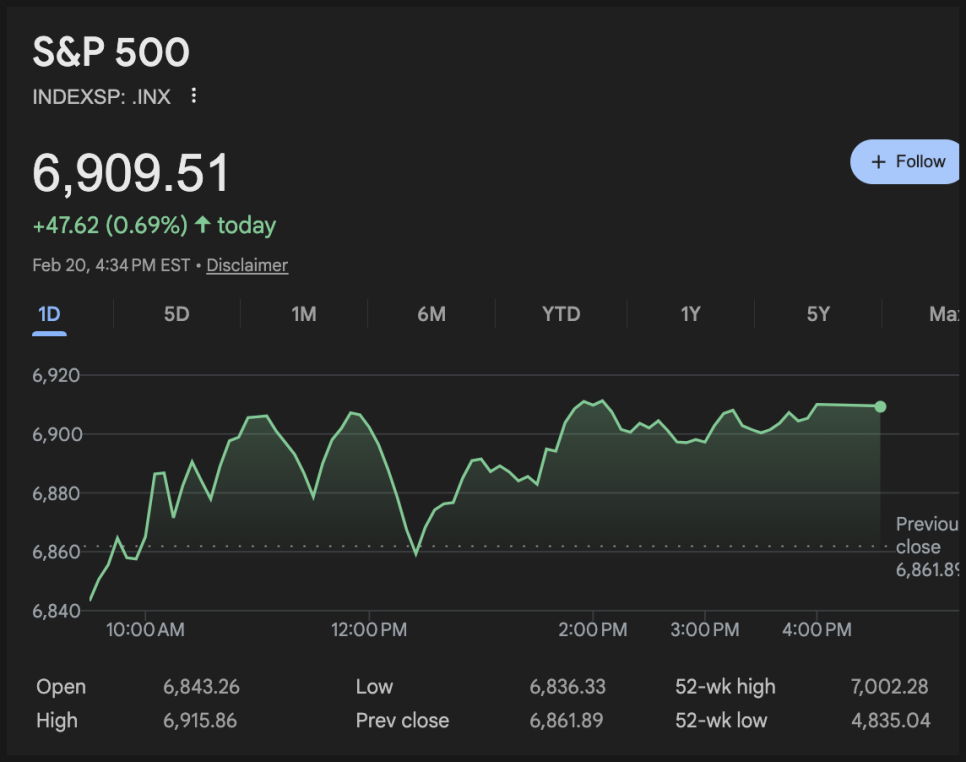Image resolution: width=966 pixels, height=762 pixels.
Task: Click the S&P 500 heading
Action: (111, 53)
